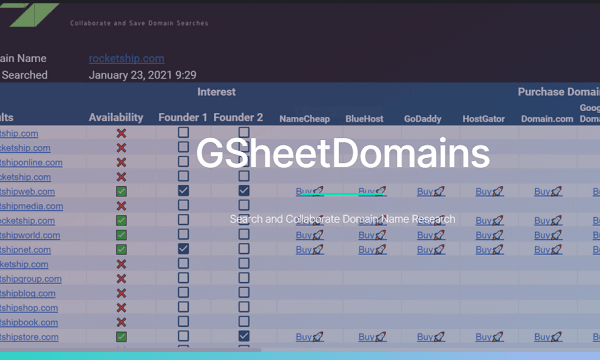
Task: Check Founder 1 box for tshipstore.com
Action: (183, 336)
